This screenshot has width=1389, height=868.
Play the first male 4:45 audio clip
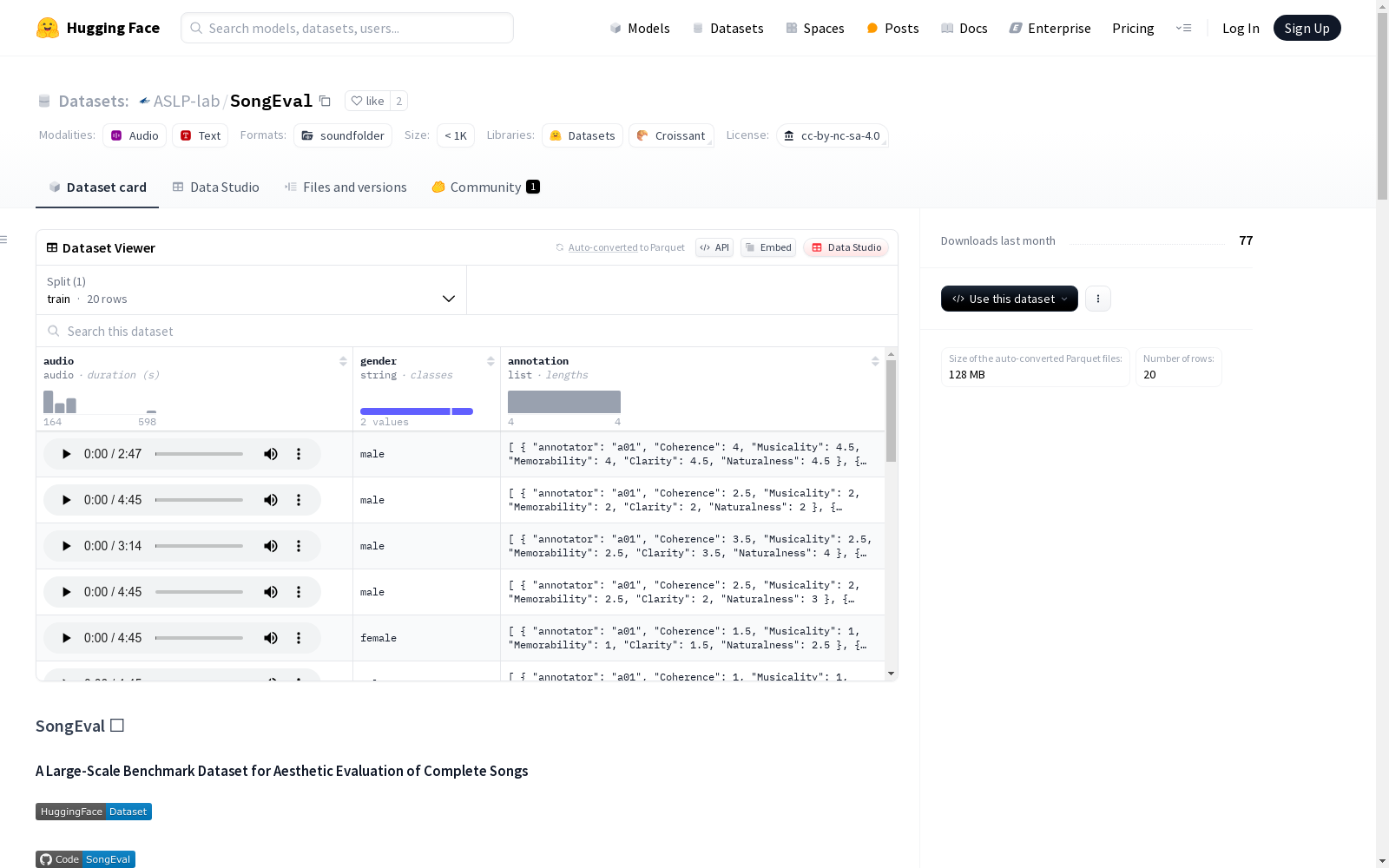(x=66, y=500)
